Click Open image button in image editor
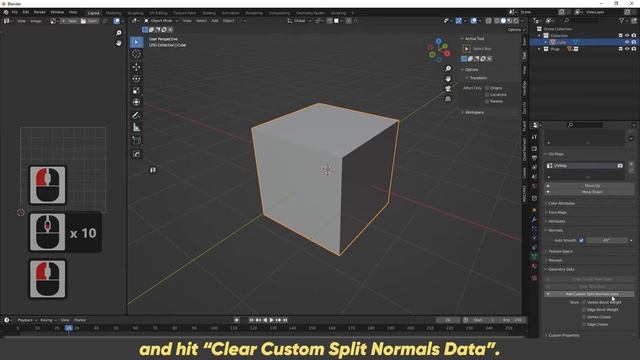 89,21
